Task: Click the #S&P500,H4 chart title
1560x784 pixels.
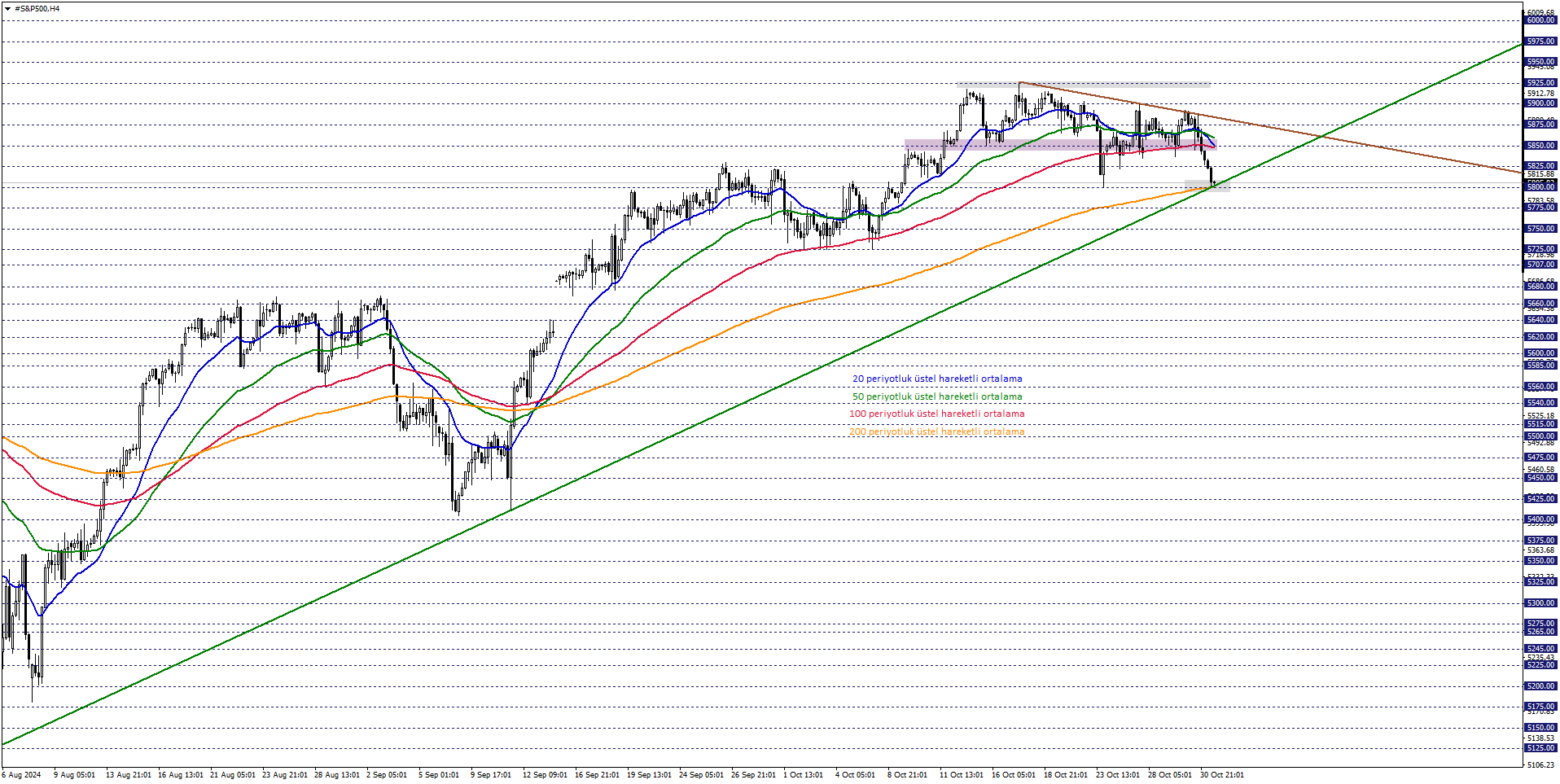Action: pyautogui.click(x=37, y=9)
